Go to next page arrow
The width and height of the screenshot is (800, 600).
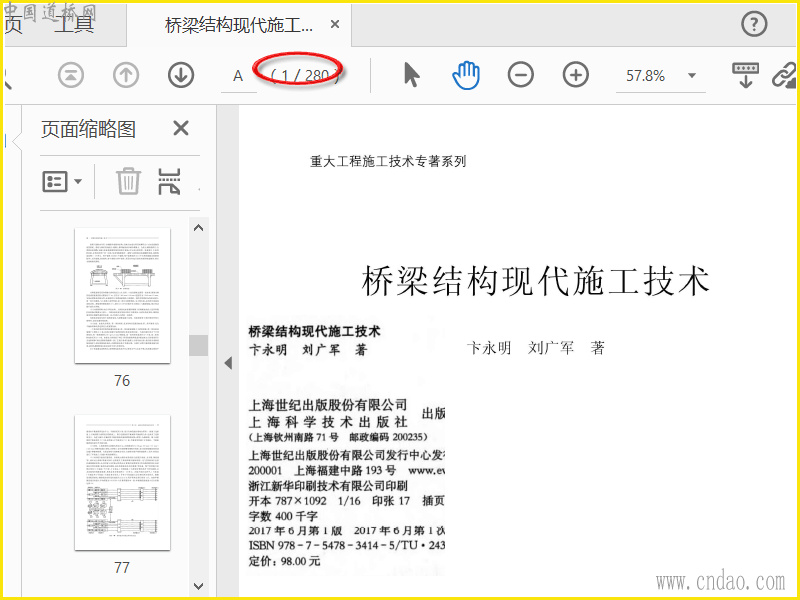click(x=181, y=76)
